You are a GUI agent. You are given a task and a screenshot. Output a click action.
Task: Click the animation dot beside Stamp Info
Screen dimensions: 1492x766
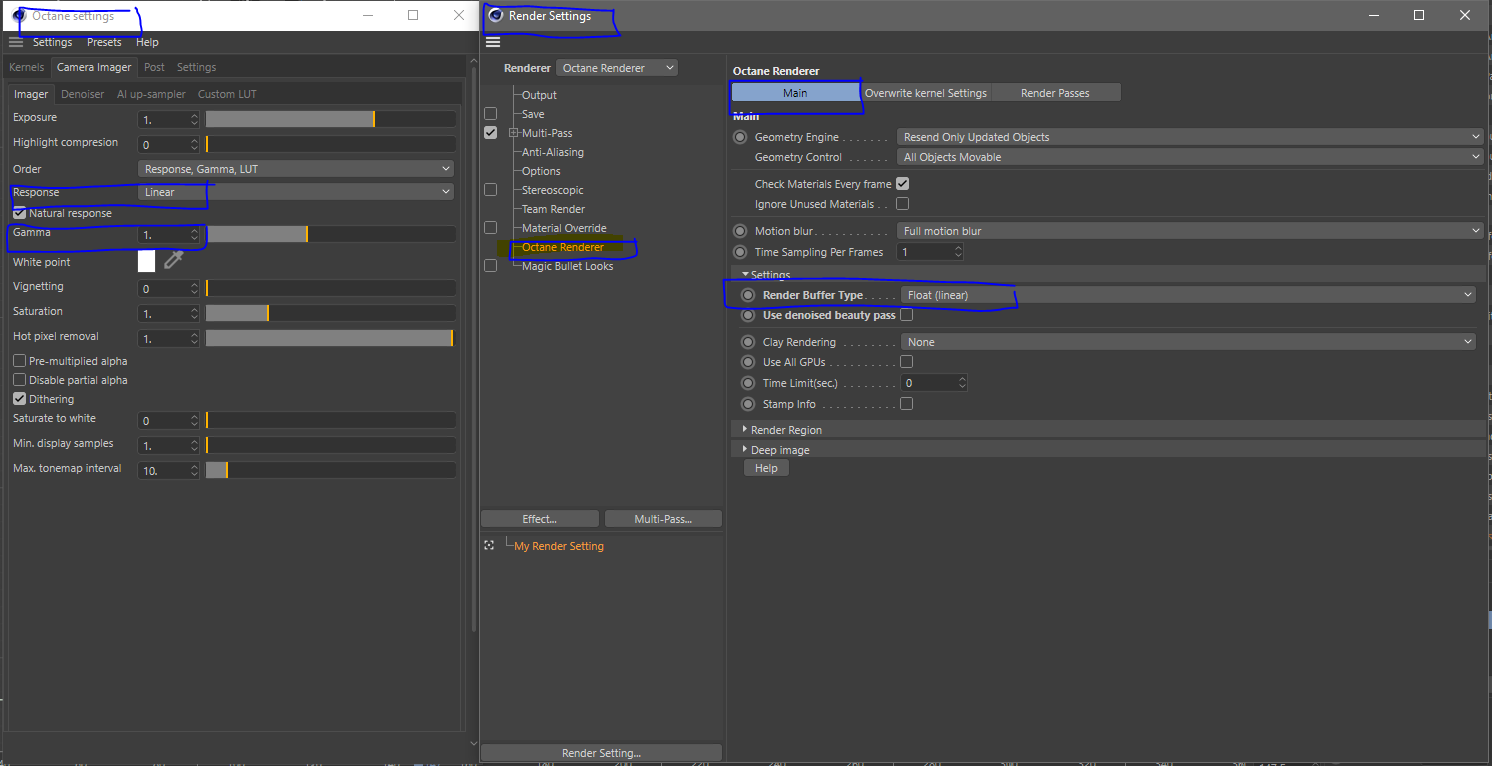pyautogui.click(x=748, y=404)
